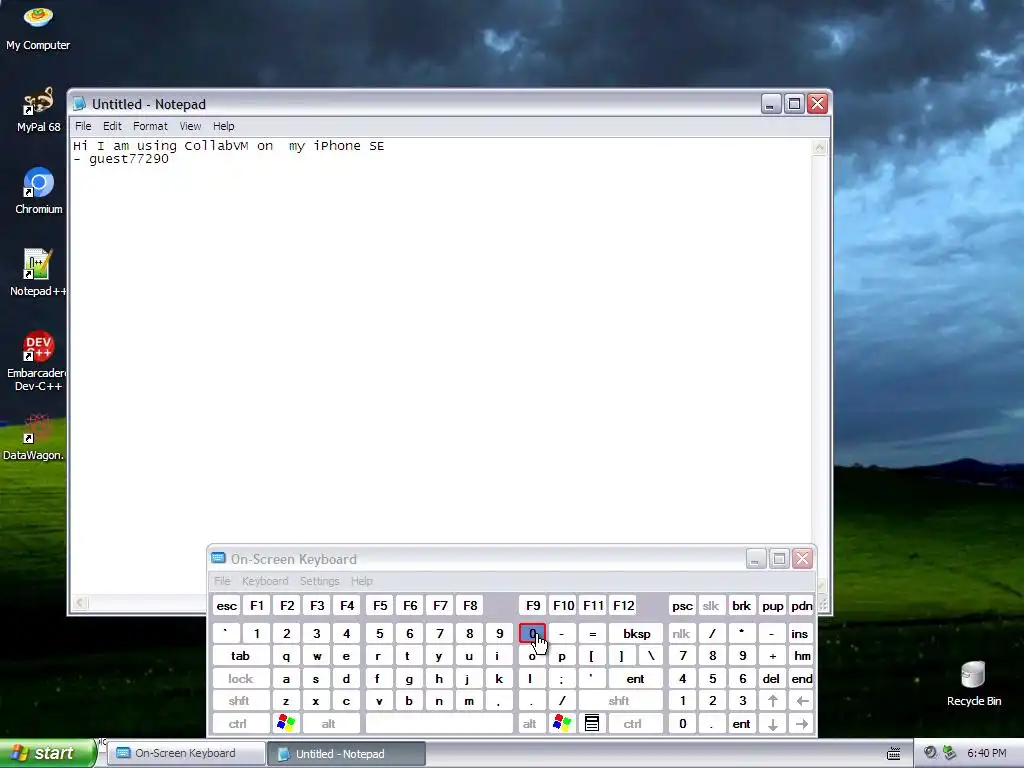Click the end key
This screenshot has width=1024, height=768.
click(802, 679)
